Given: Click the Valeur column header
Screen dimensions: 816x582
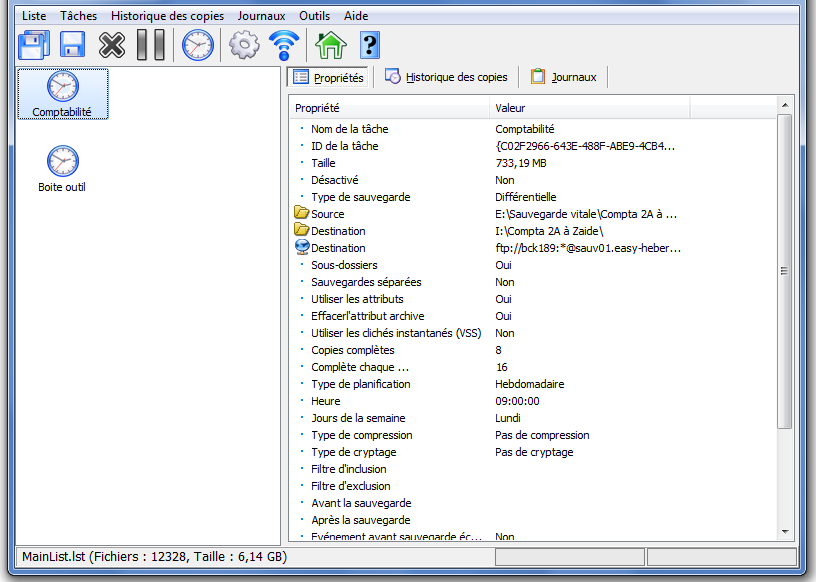Looking at the screenshot, I should [589, 108].
